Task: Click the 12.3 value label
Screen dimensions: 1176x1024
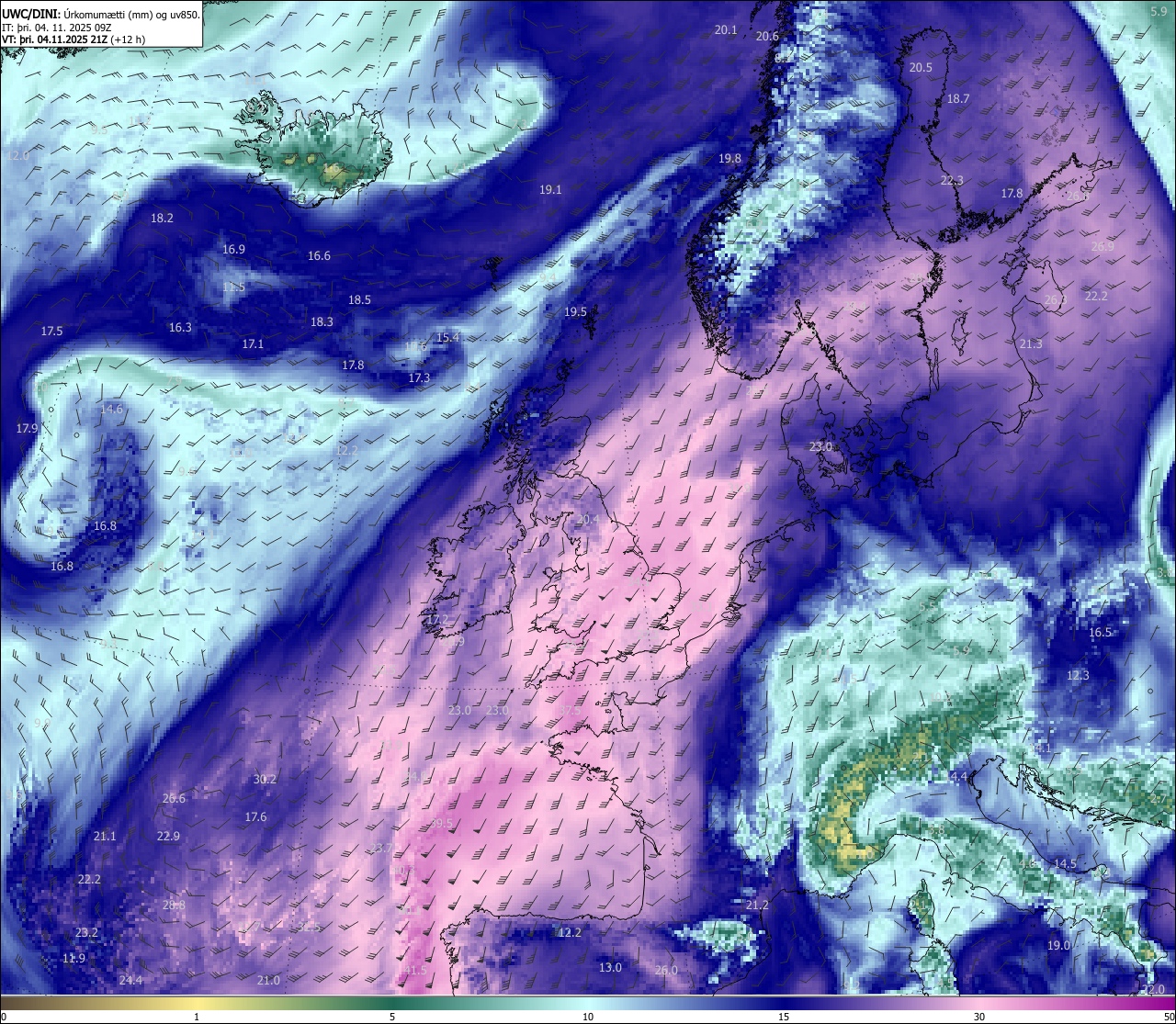Action: (1078, 676)
